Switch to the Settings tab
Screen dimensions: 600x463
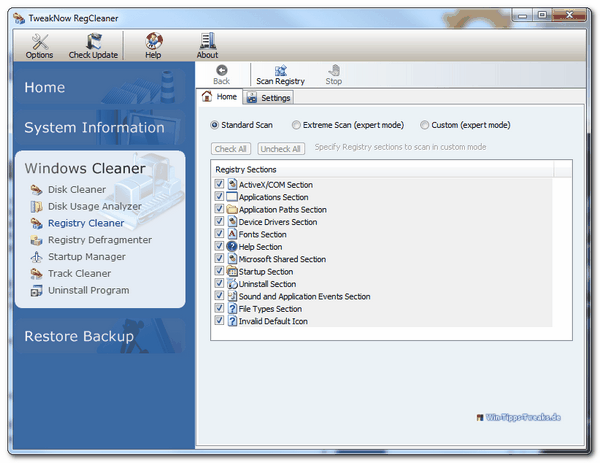(x=269, y=98)
